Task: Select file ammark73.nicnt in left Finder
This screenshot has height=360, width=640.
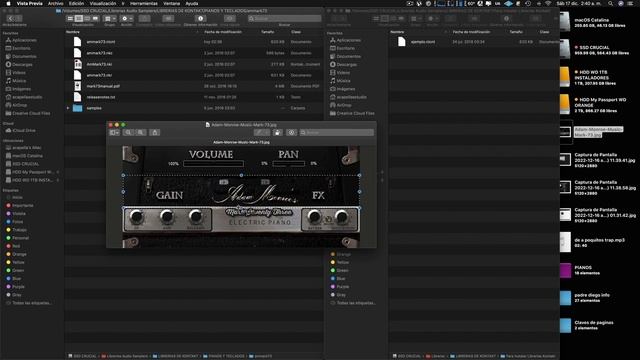Action: click(x=100, y=42)
